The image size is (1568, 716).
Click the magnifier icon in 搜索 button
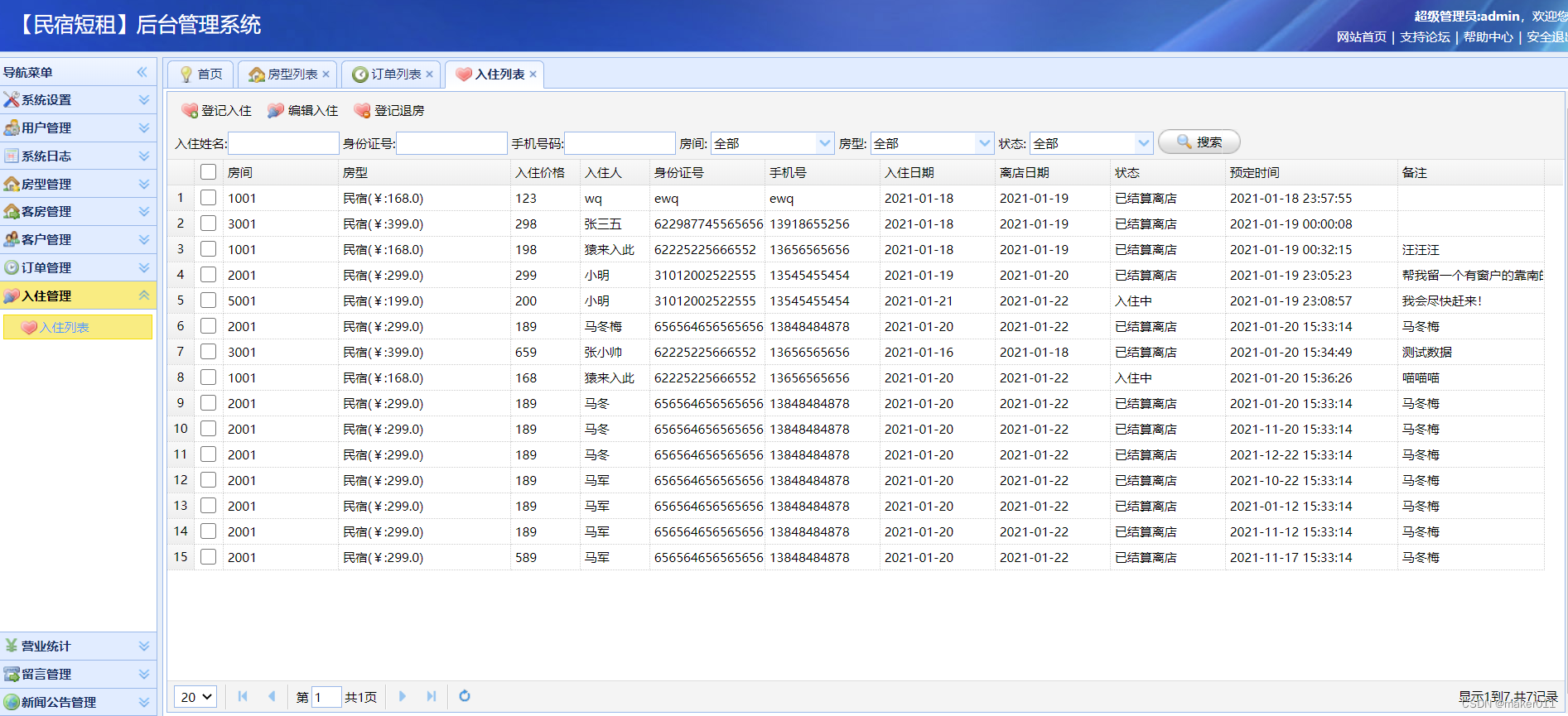tap(1184, 142)
